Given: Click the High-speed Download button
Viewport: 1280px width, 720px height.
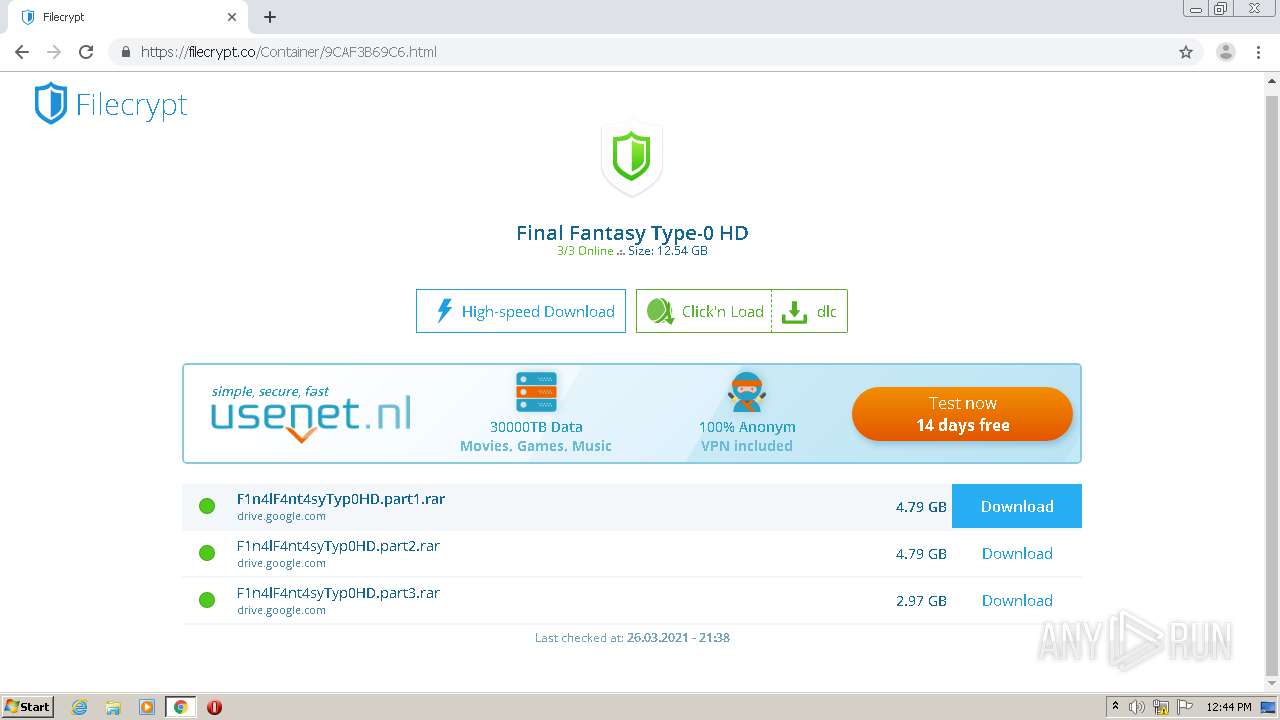Looking at the screenshot, I should coord(521,311).
